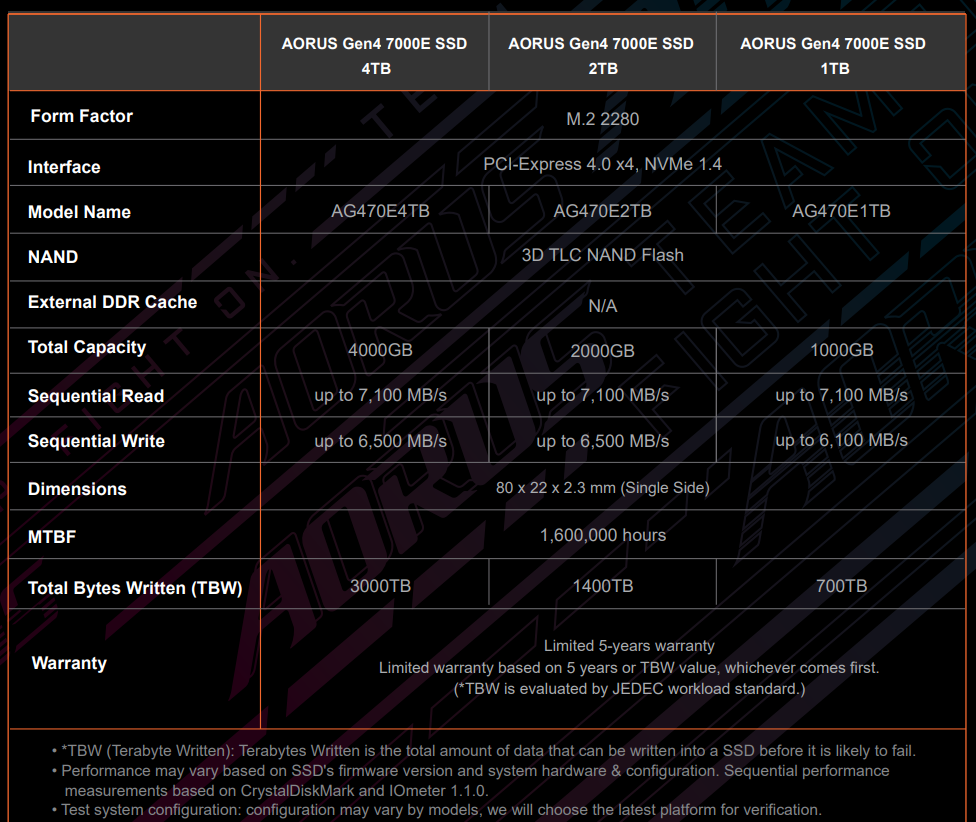
Task: Click the 1400TB TBW cell
Action: [x=603, y=586]
